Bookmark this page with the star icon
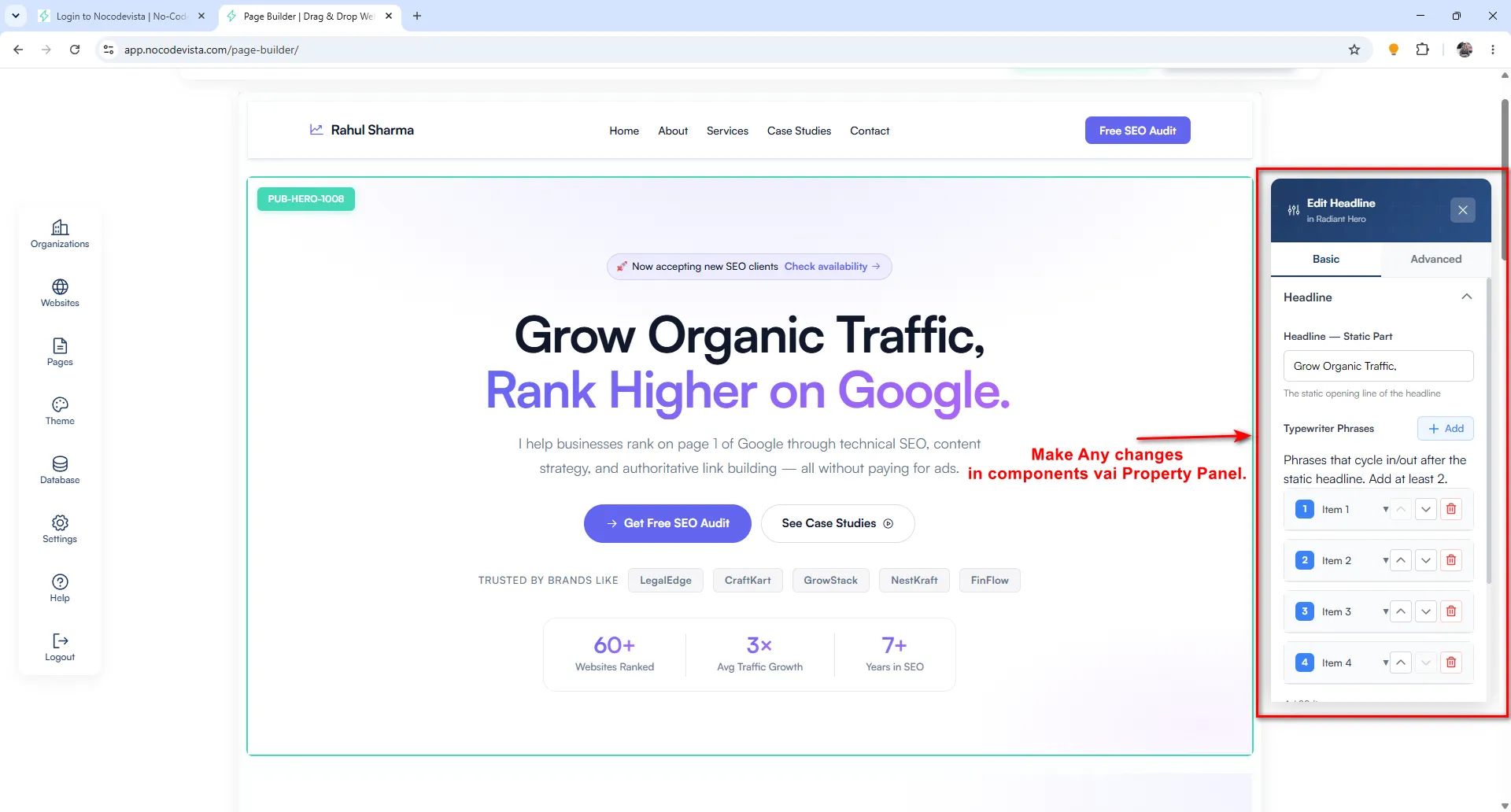 1354,50
